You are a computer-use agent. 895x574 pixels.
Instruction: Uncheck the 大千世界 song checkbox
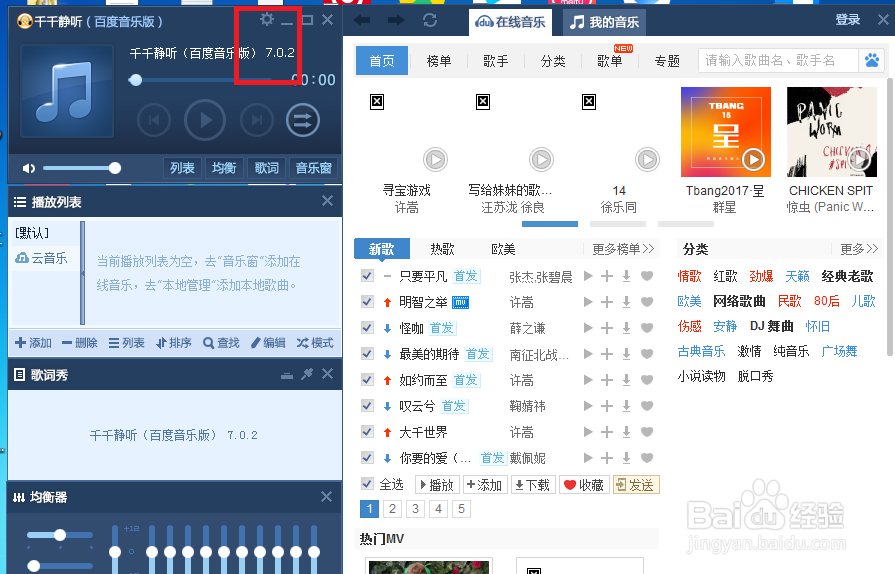[367, 431]
